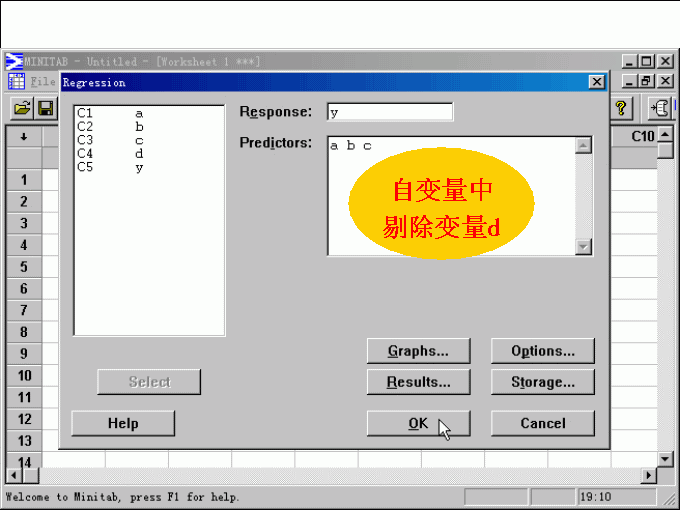Open the Storage... sub-dialog
The width and height of the screenshot is (680, 510).
[543, 382]
